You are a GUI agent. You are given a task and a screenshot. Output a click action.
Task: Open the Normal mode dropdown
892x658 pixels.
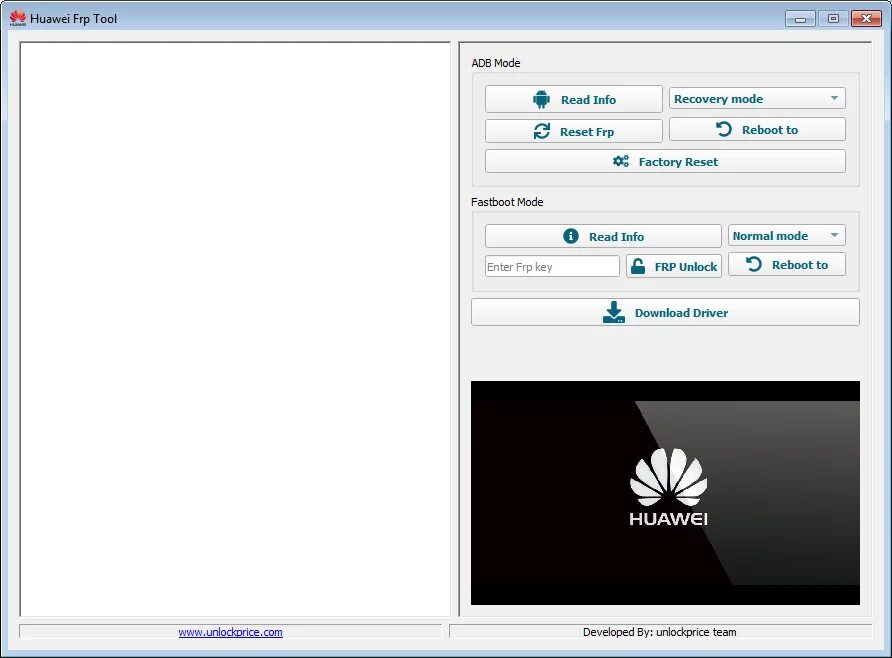(787, 235)
